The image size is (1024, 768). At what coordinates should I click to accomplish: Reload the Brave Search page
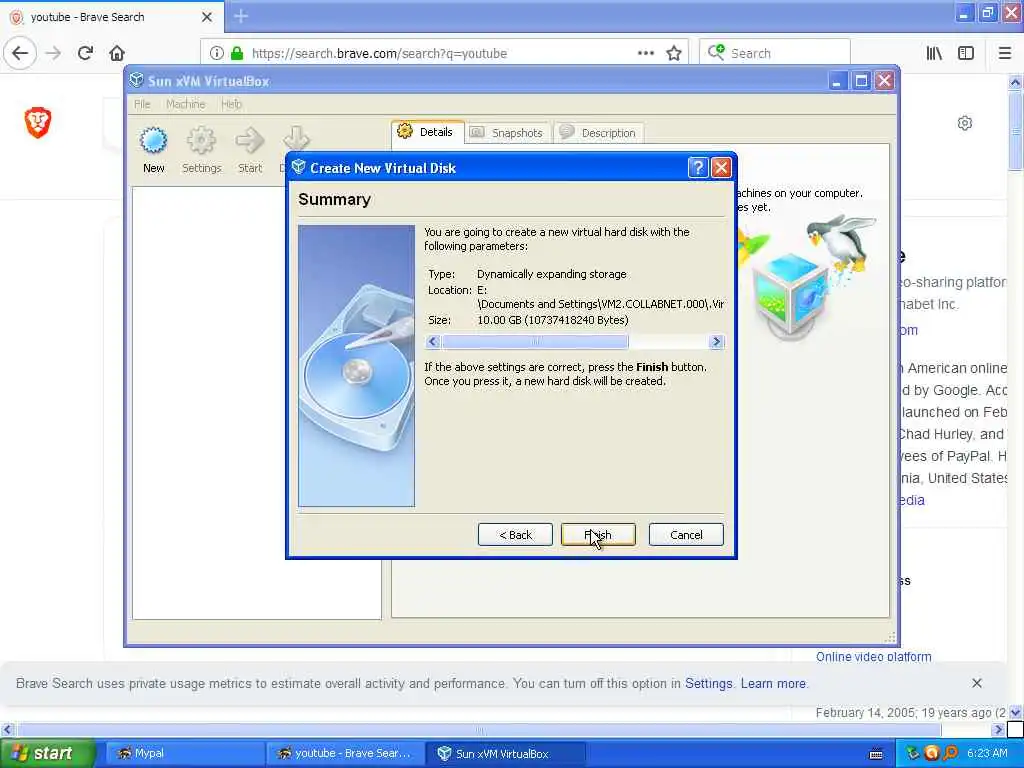[x=85, y=53]
